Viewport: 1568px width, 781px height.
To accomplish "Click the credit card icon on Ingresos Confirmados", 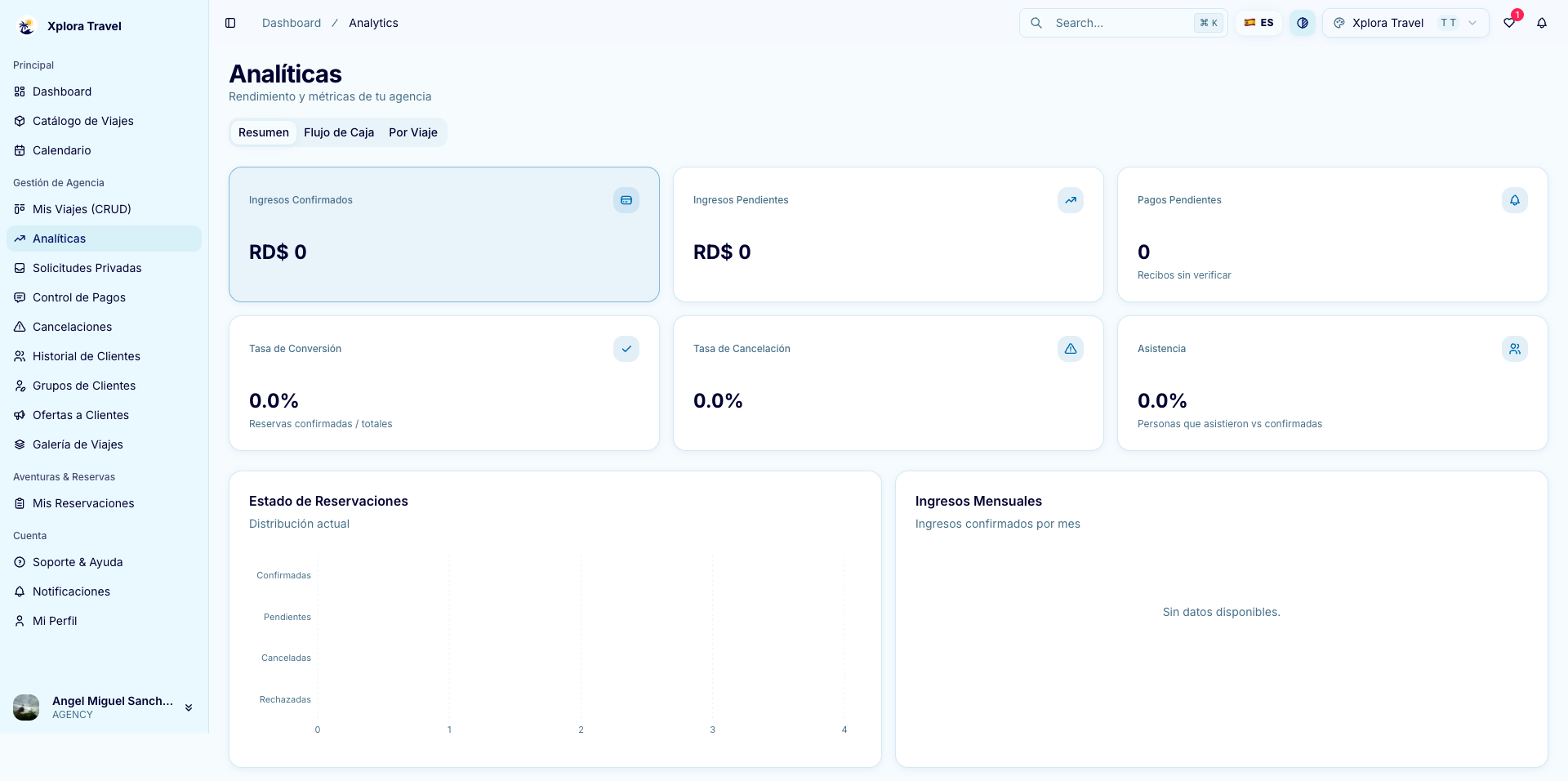I will (626, 200).
